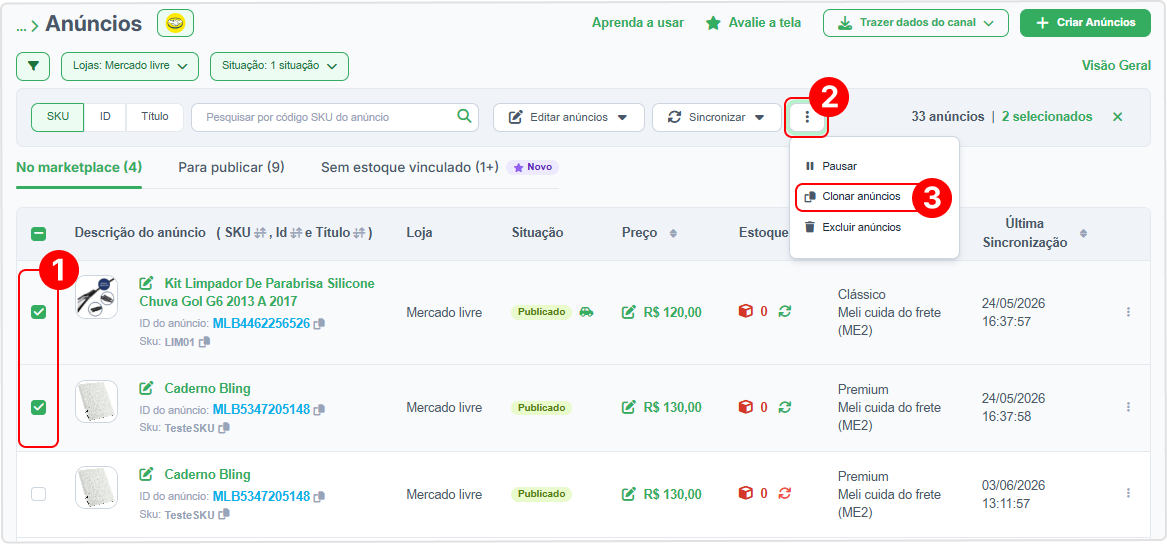This screenshot has width=1167, height=544.
Task: Expand the Lojas: Mercado livre filter
Action: point(130,66)
